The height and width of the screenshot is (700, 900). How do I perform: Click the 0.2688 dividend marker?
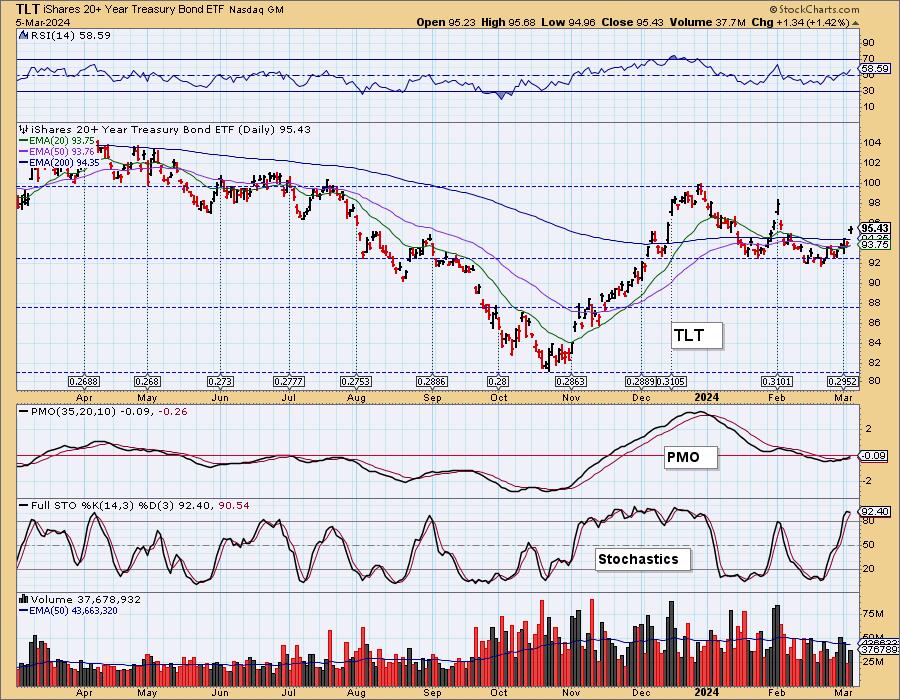click(x=84, y=382)
